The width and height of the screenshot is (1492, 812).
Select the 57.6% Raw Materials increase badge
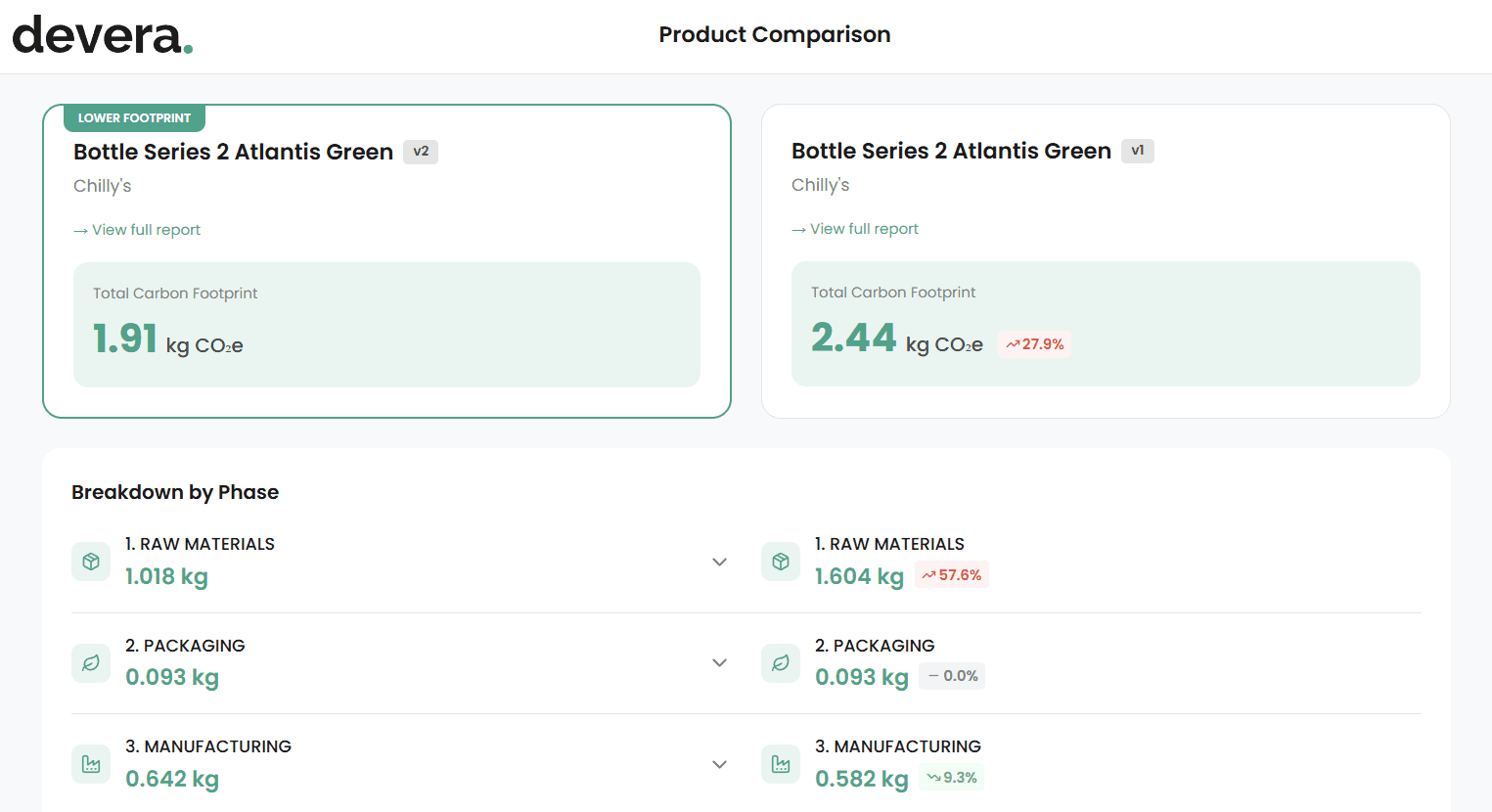click(x=951, y=574)
